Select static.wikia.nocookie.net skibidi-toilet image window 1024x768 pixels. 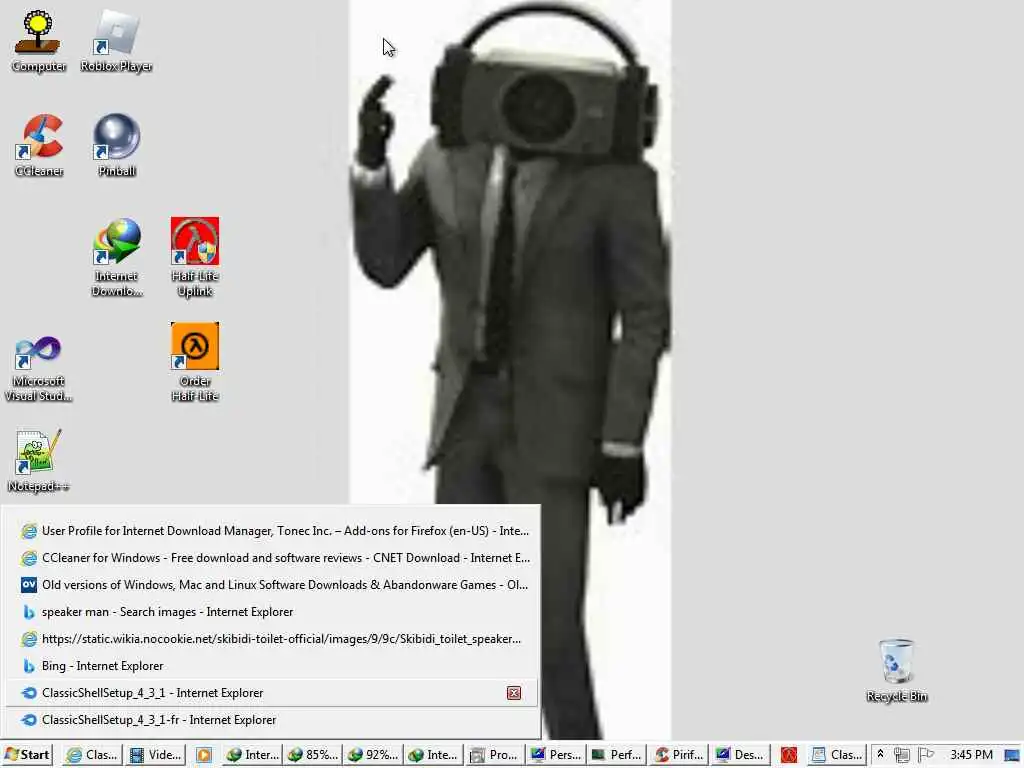click(272, 639)
